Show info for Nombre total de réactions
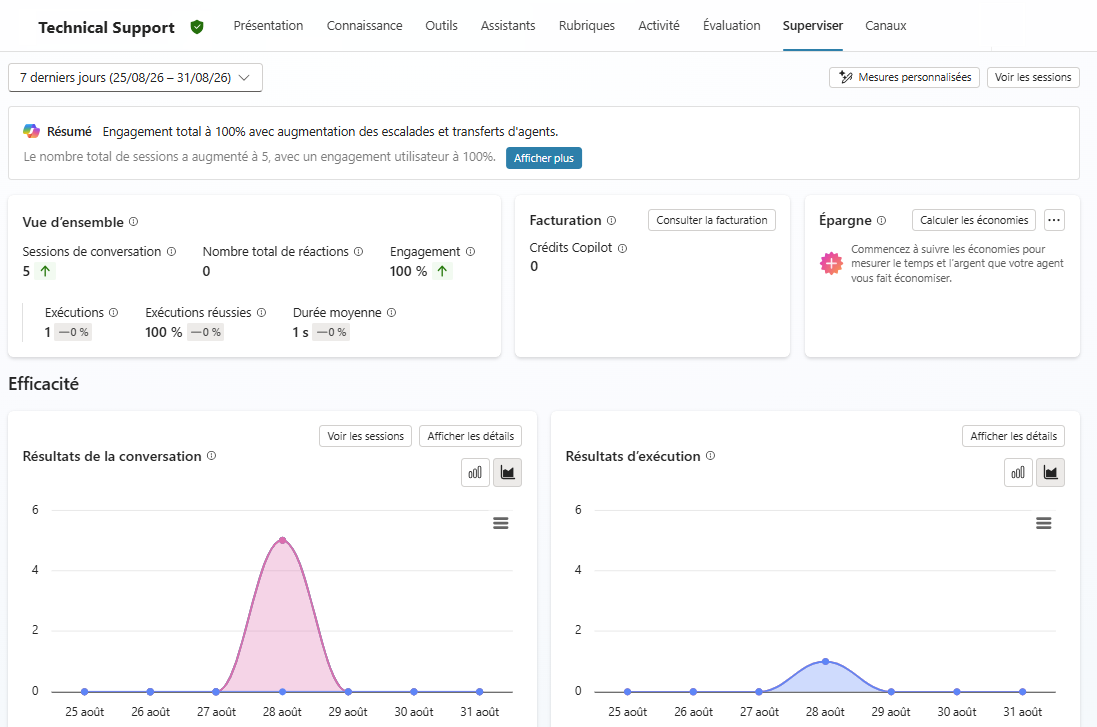This screenshot has height=727, width=1097. (x=358, y=251)
